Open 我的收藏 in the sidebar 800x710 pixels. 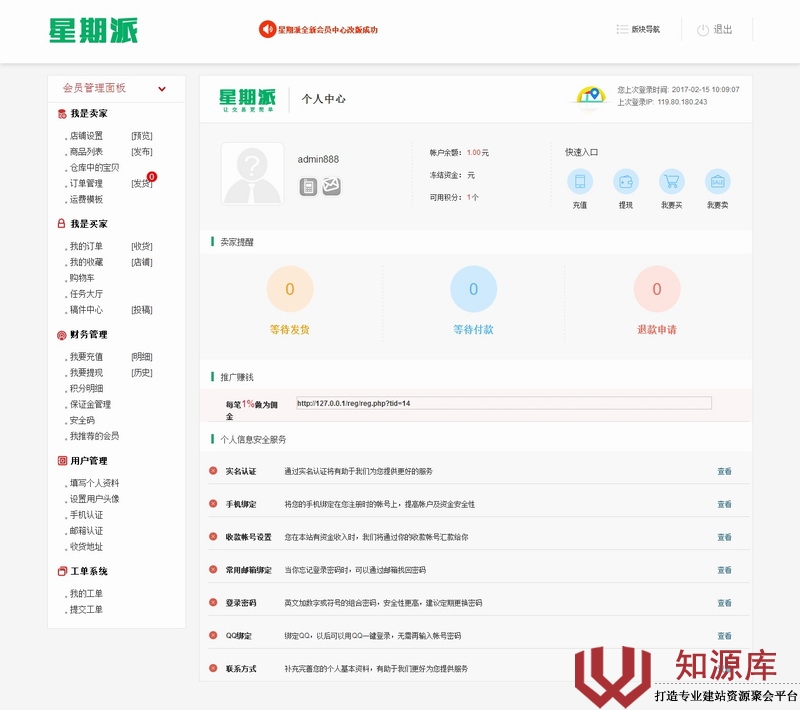86,262
